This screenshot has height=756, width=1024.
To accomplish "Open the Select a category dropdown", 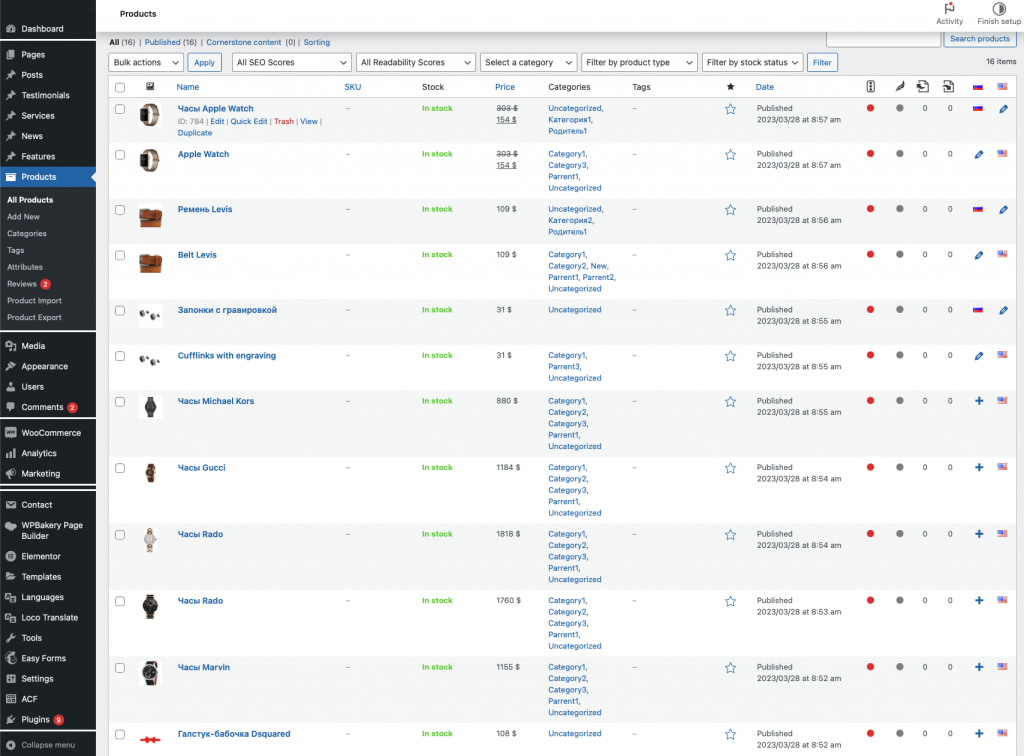I will coord(528,63).
